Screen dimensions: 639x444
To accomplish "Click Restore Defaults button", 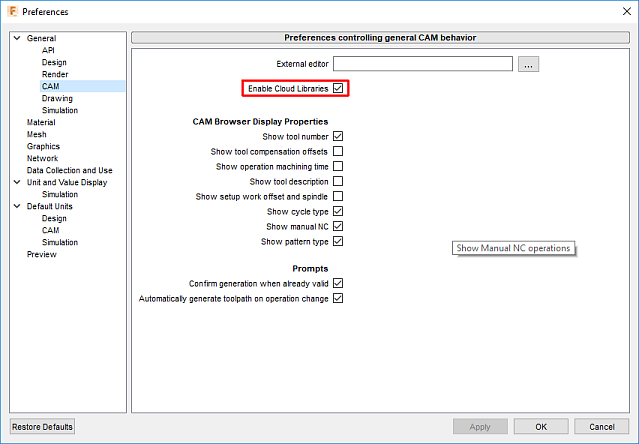I will point(42,426).
